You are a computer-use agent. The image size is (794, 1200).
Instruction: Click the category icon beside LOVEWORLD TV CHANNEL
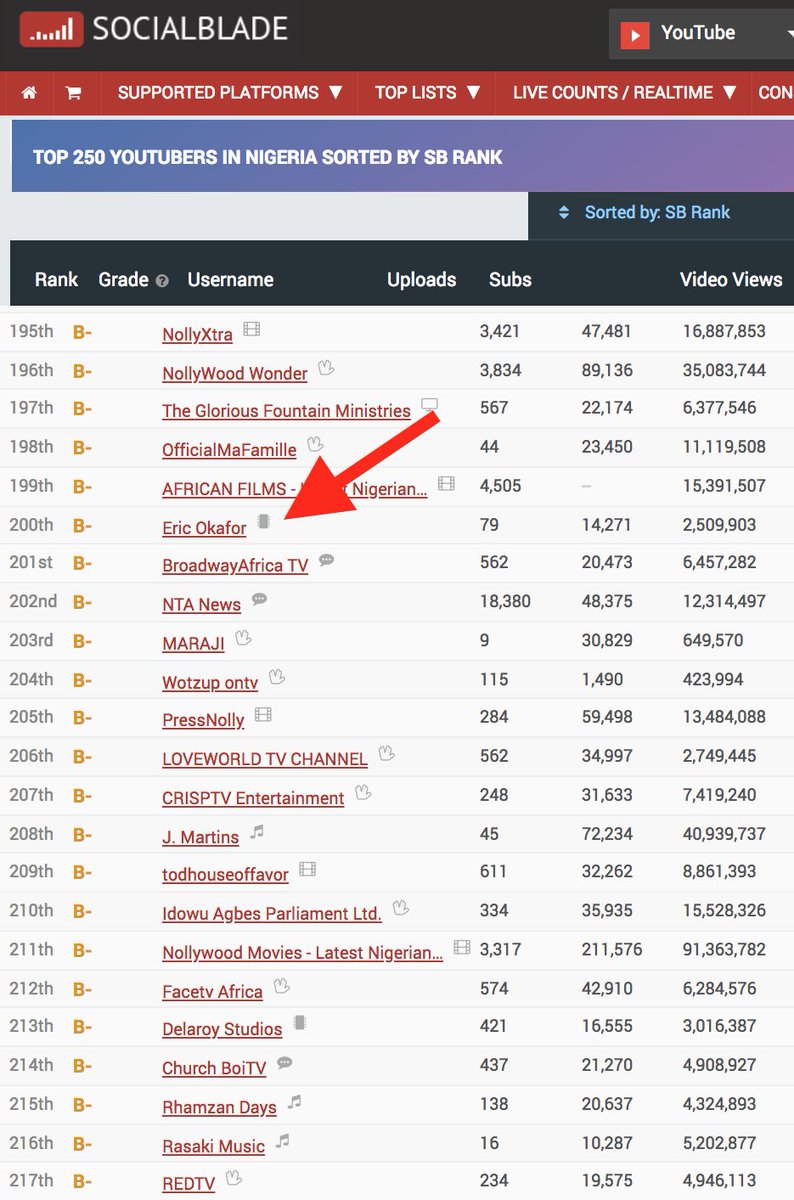(x=386, y=753)
